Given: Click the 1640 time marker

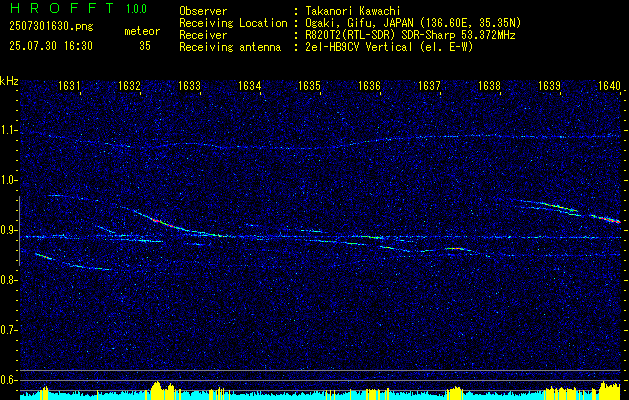Looking at the screenshot, I should point(609,85).
